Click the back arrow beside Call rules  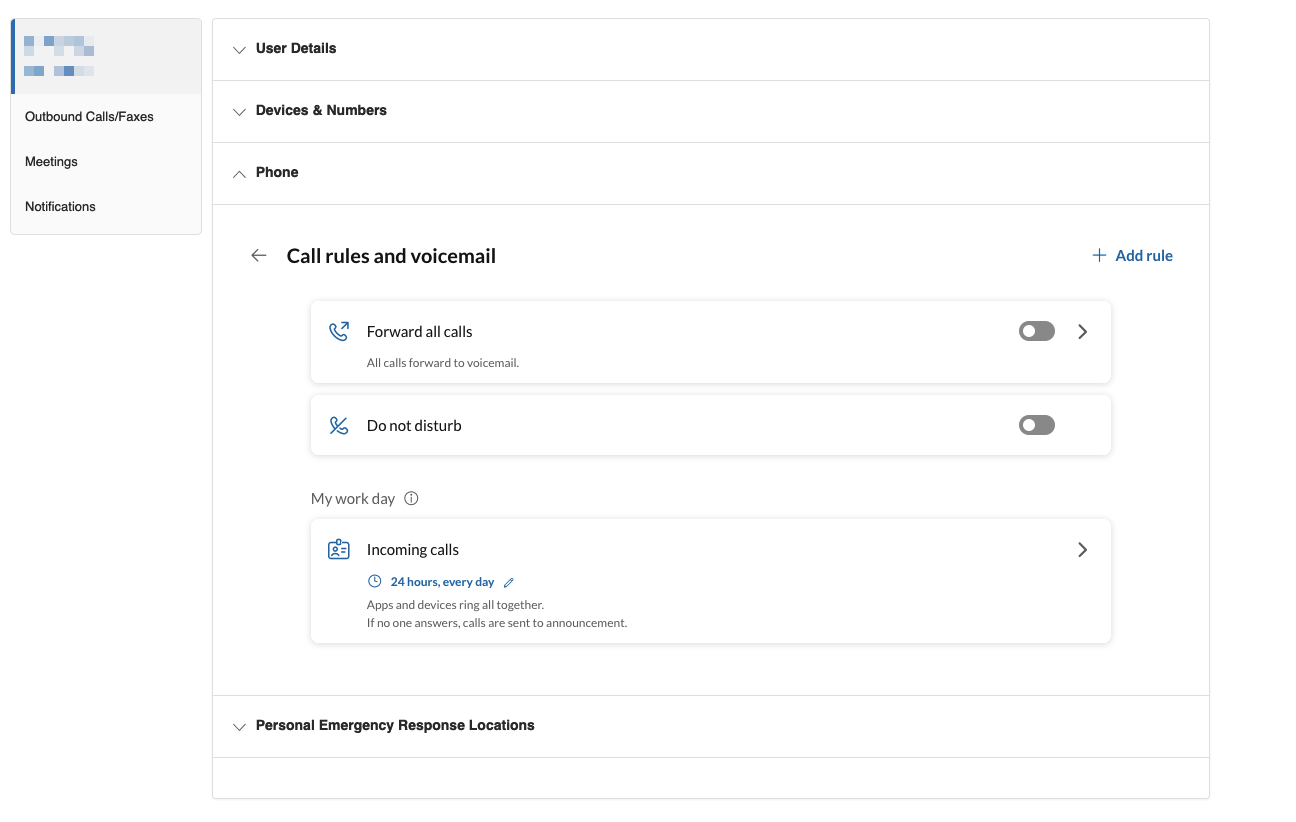point(259,256)
